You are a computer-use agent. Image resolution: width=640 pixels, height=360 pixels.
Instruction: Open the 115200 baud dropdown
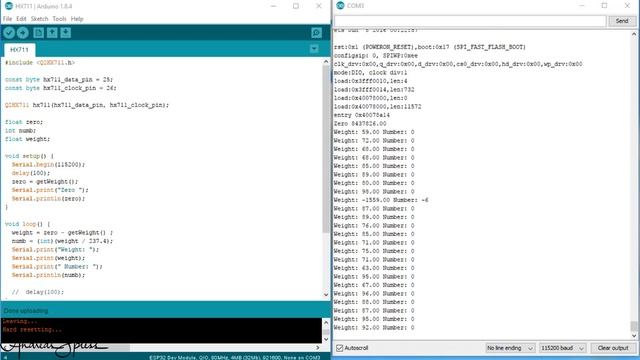[x=562, y=348]
